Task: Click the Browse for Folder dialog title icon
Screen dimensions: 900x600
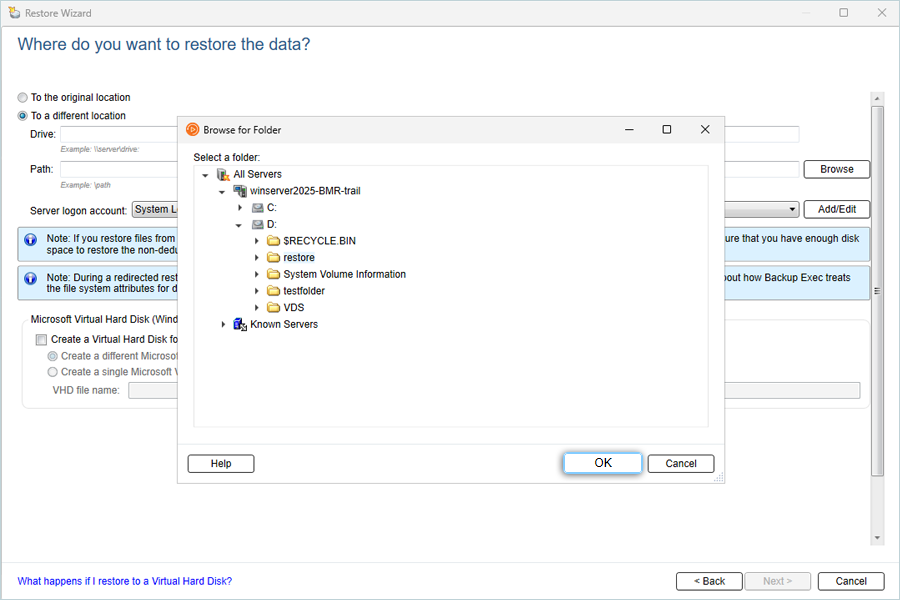Action: [x=192, y=130]
